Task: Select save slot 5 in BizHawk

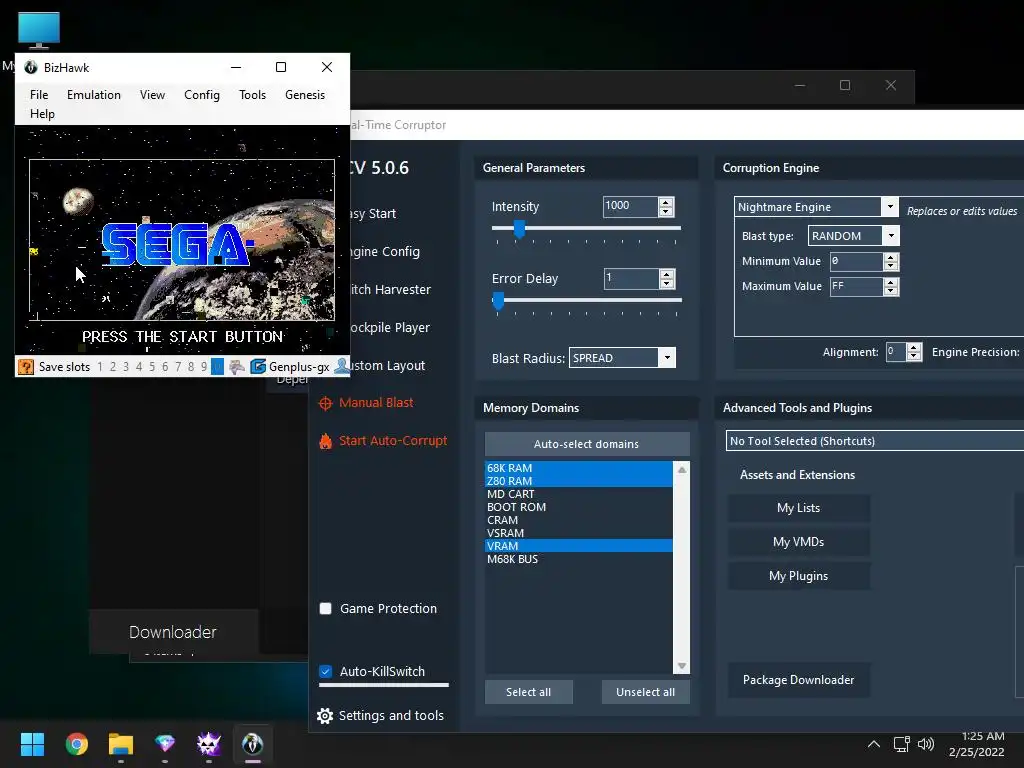Action: [152, 366]
